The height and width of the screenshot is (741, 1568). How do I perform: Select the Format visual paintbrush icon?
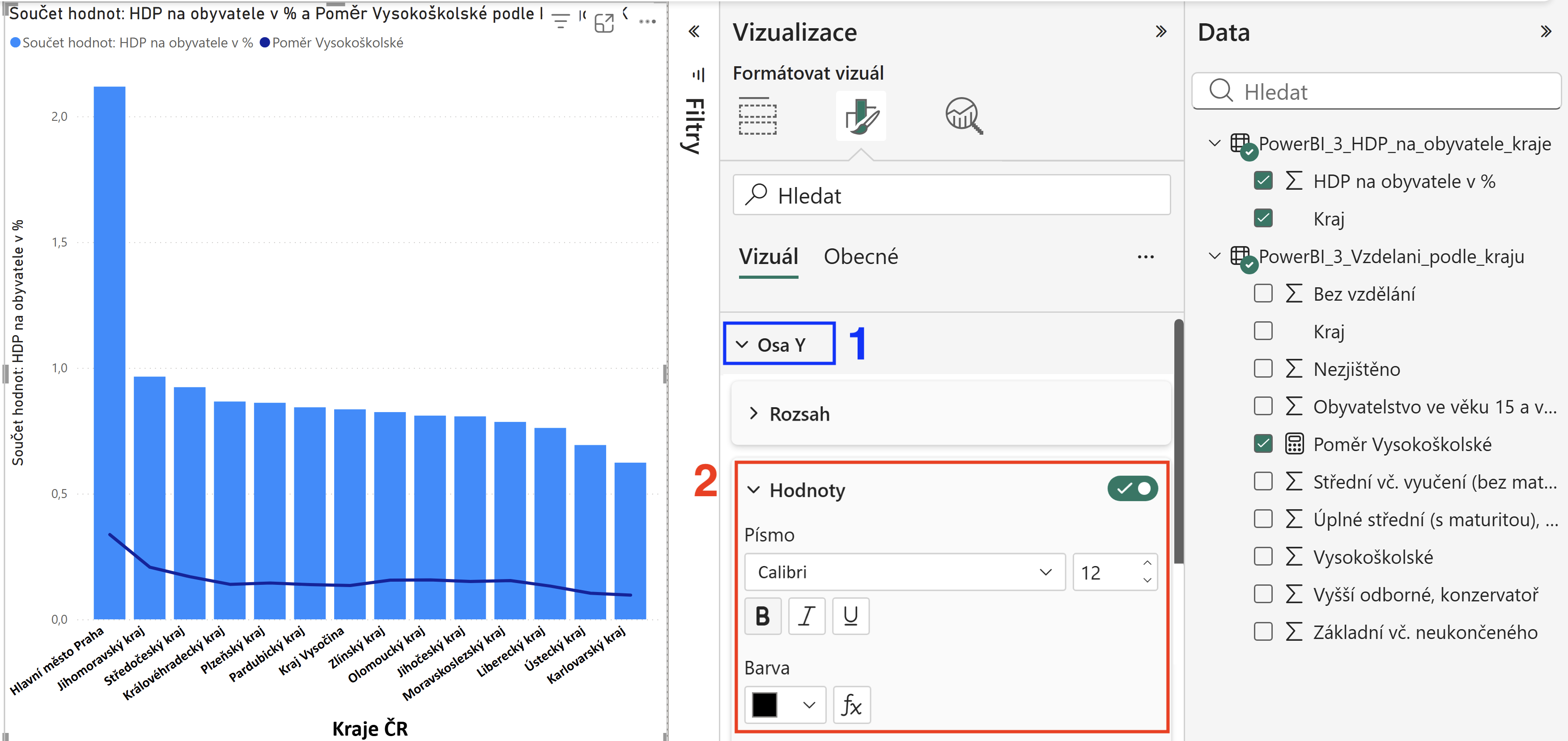(x=861, y=116)
